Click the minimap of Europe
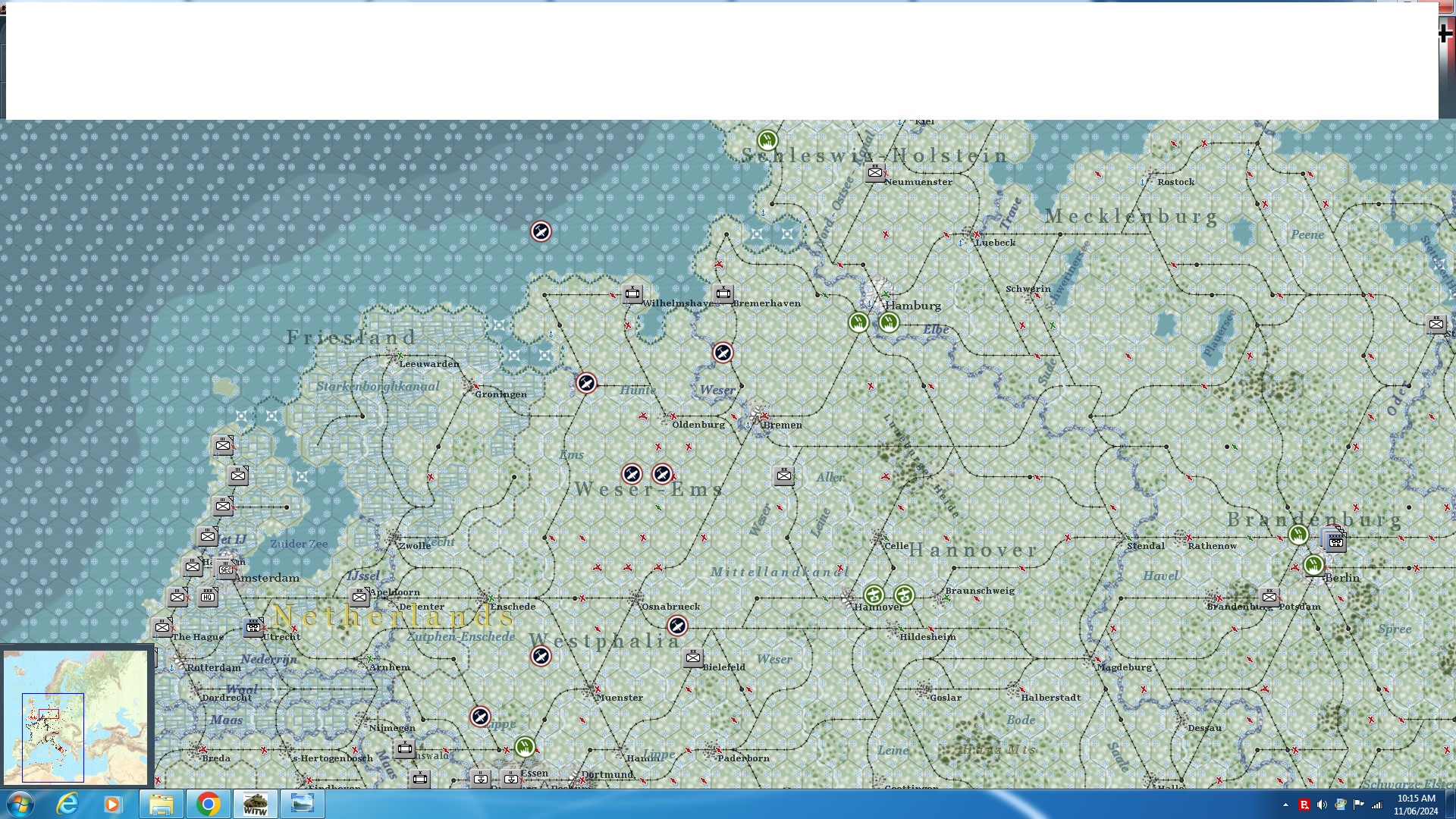1456x819 pixels. click(x=76, y=717)
